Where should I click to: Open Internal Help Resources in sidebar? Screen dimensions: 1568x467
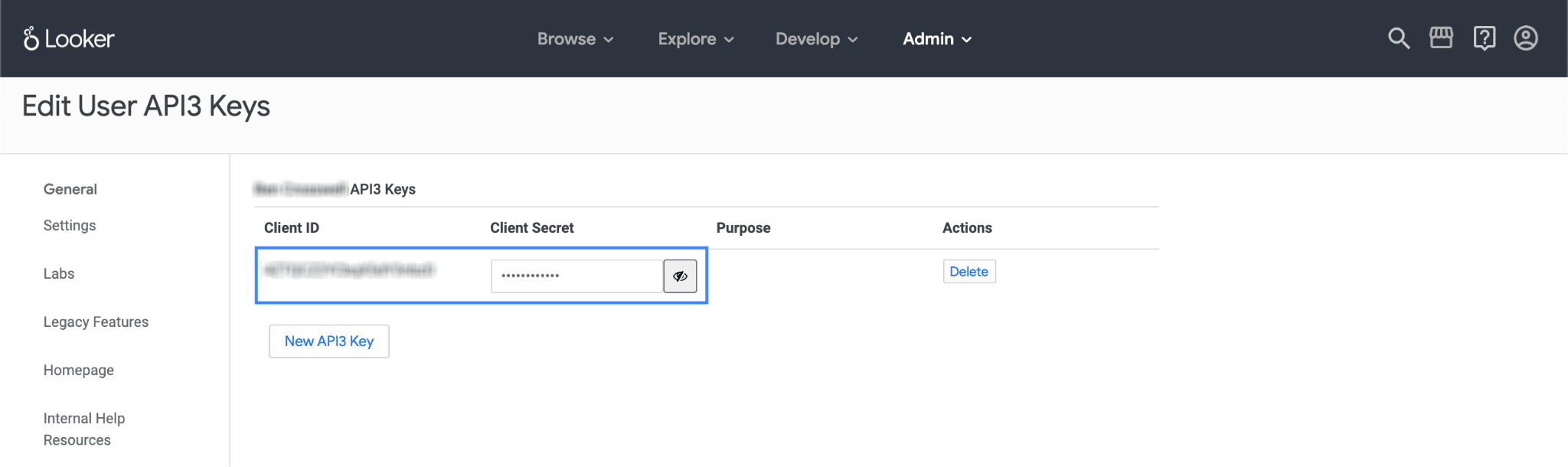click(x=84, y=429)
